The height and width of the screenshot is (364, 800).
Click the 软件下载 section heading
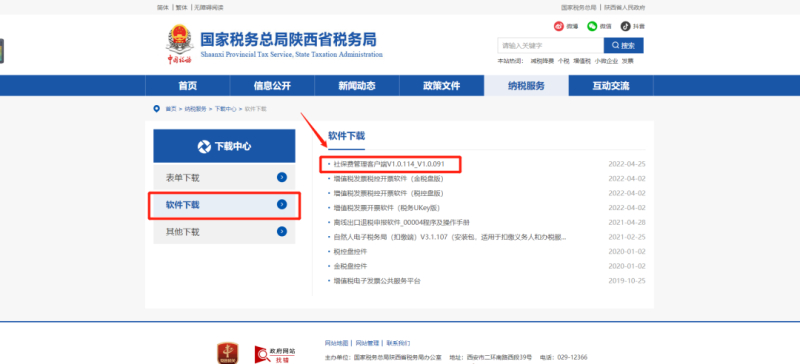[346, 136]
